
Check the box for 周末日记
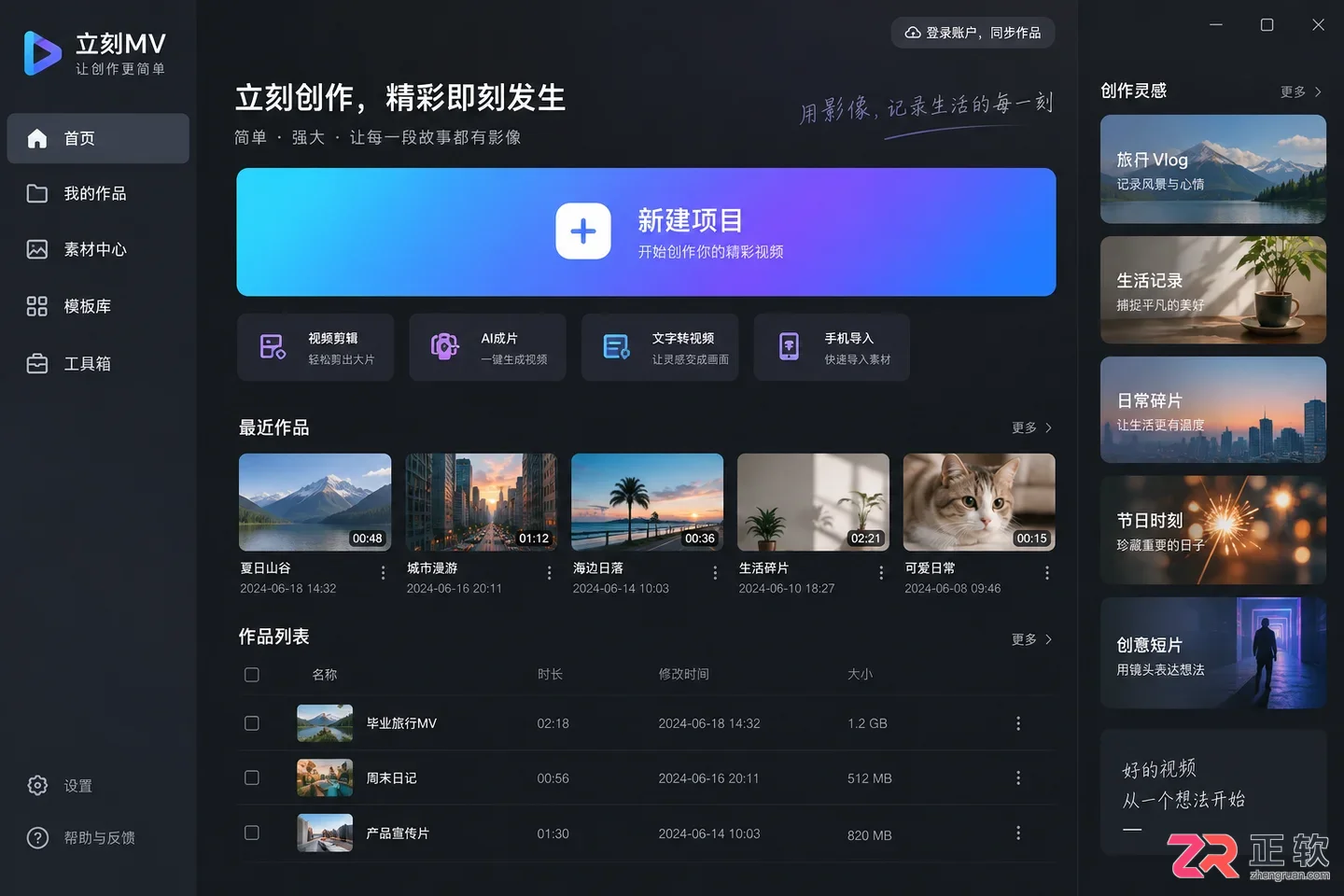point(252,778)
